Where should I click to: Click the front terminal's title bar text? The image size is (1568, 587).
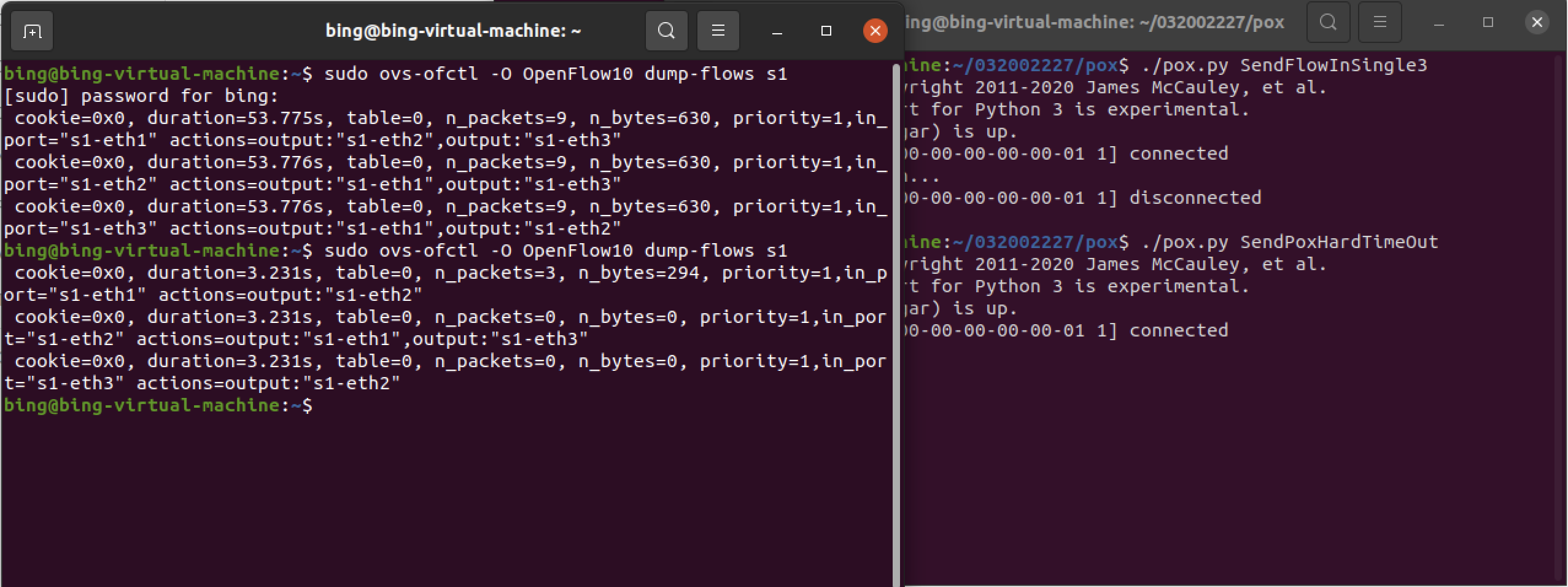tap(453, 31)
